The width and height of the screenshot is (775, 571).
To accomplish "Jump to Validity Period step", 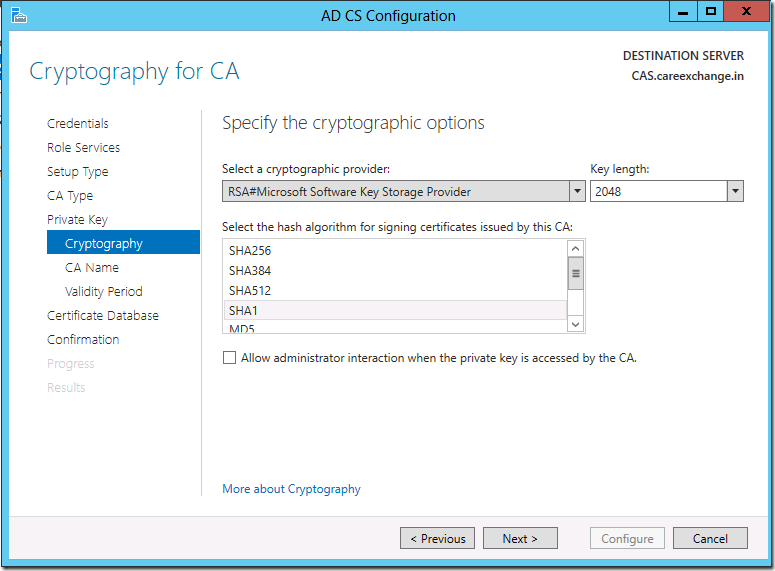I will tap(103, 292).
